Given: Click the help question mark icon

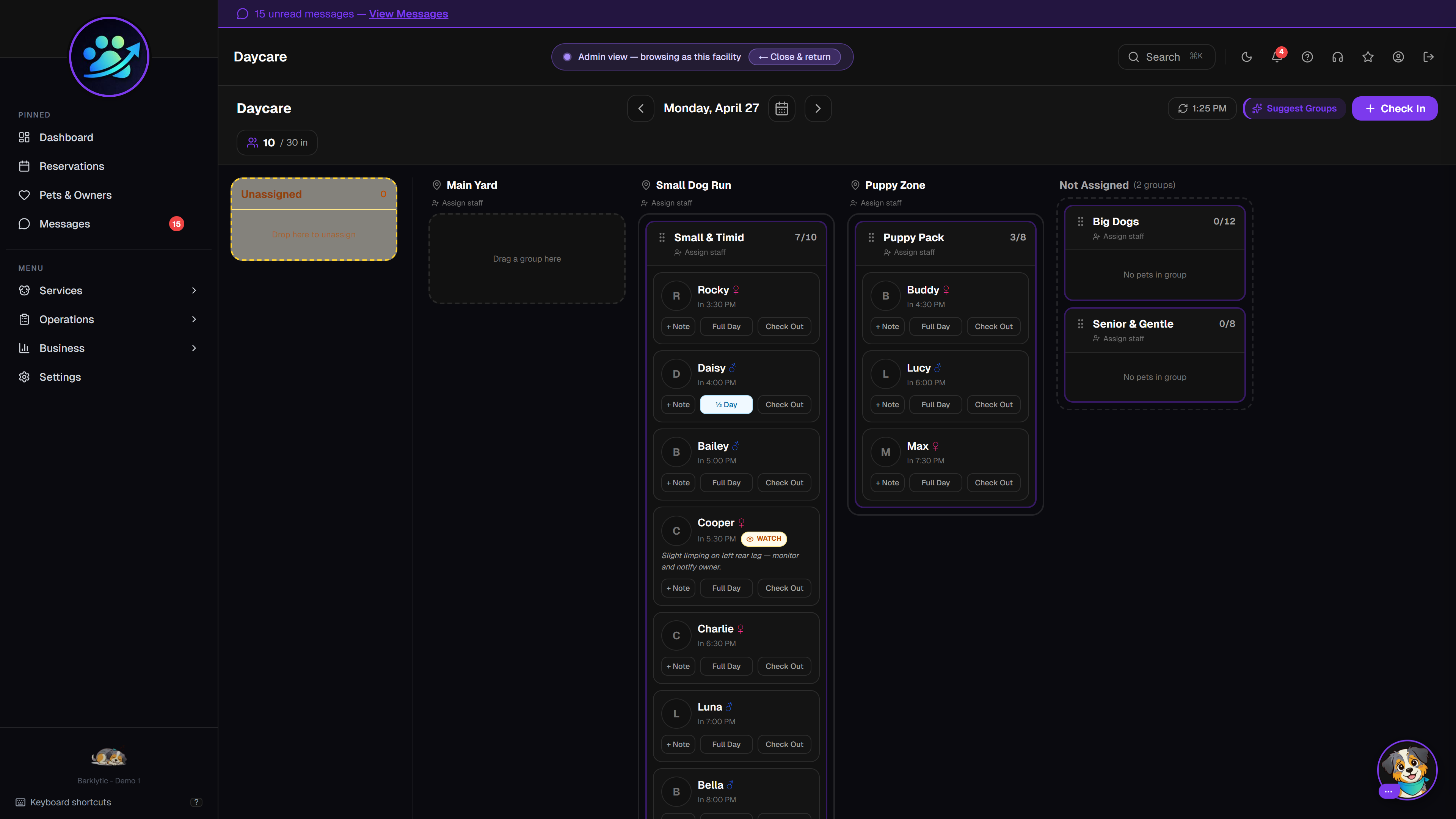Looking at the screenshot, I should (x=1307, y=57).
